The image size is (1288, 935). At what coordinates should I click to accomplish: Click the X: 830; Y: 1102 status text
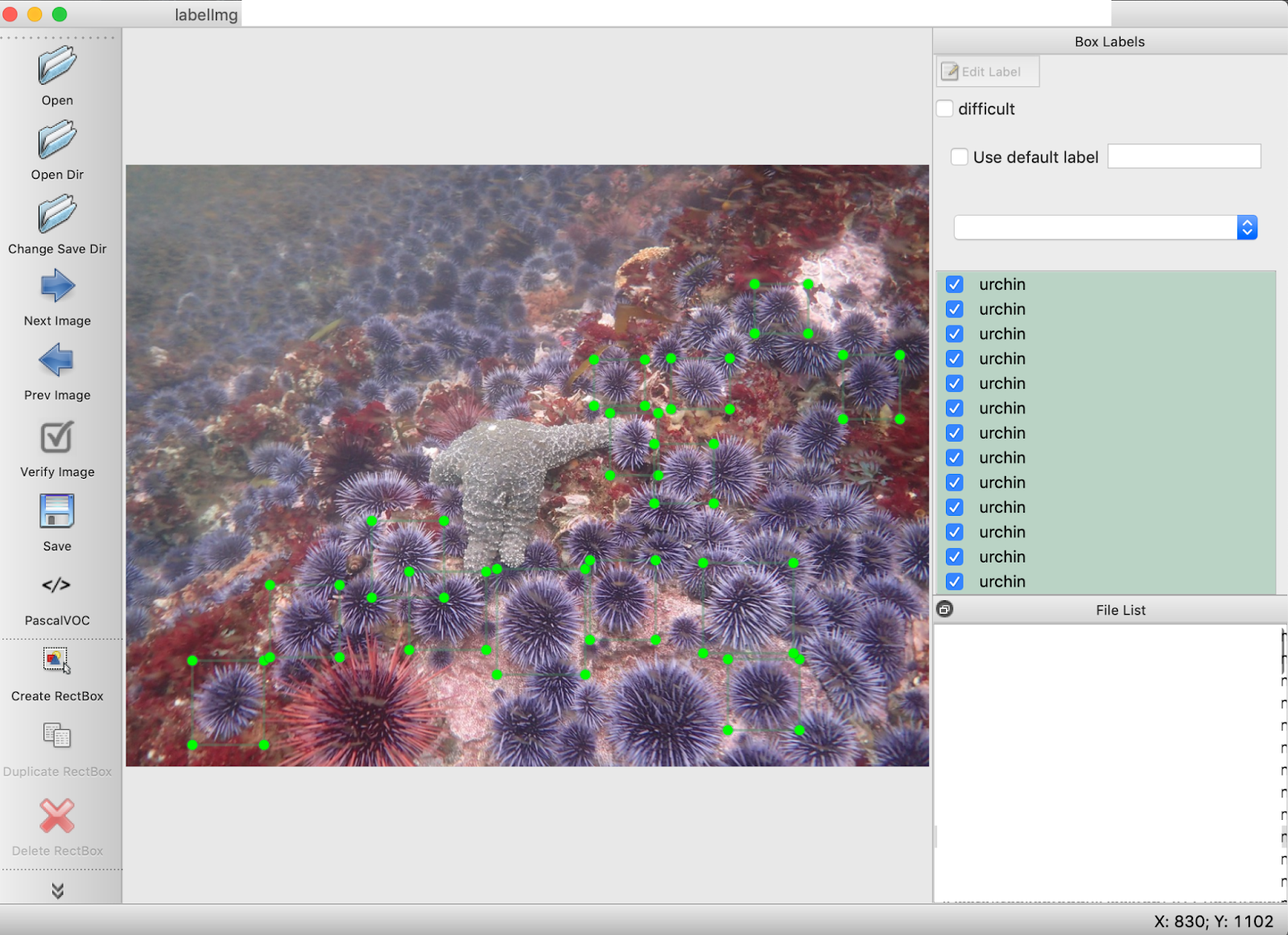1214,921
